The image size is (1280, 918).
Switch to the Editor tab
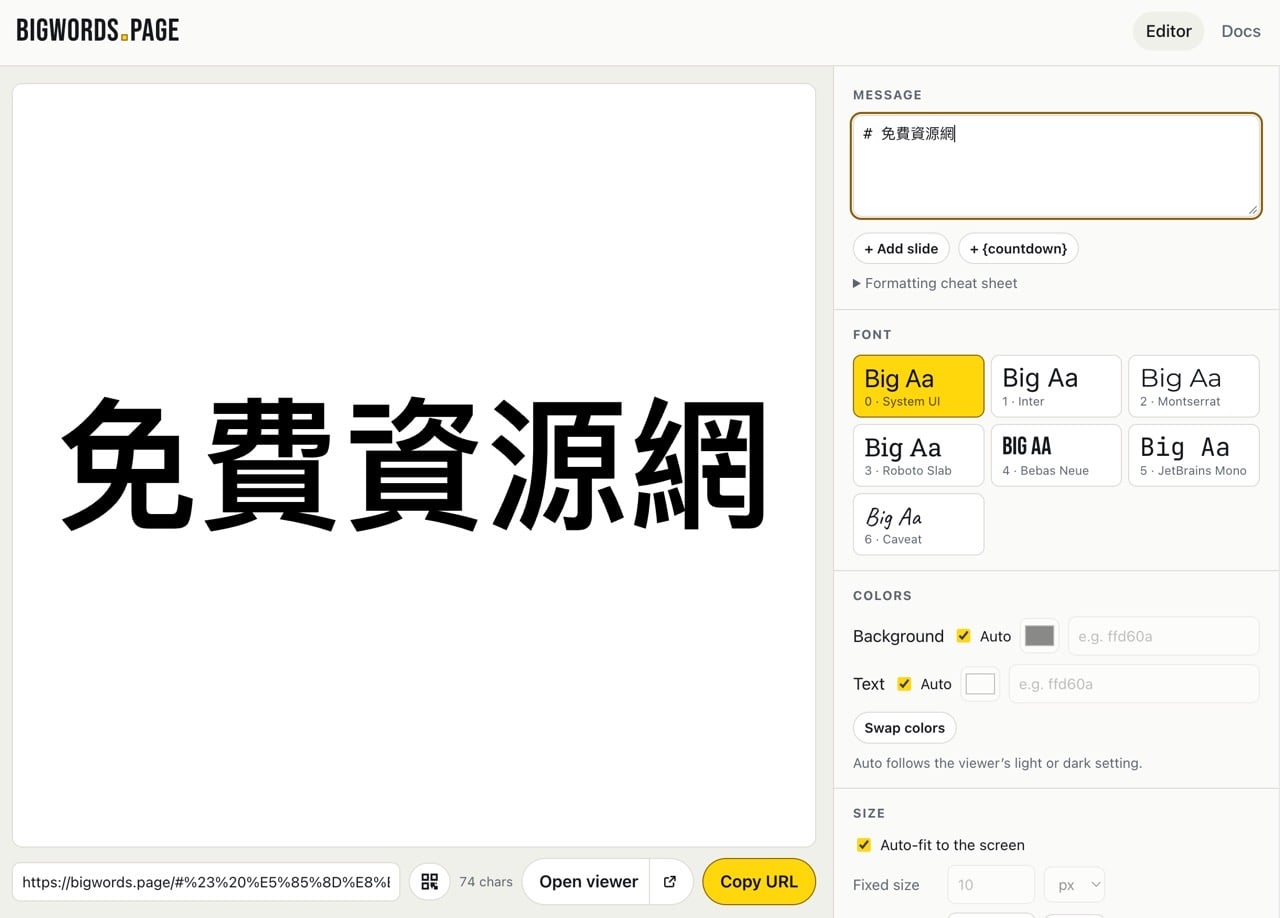(1168, 31)
